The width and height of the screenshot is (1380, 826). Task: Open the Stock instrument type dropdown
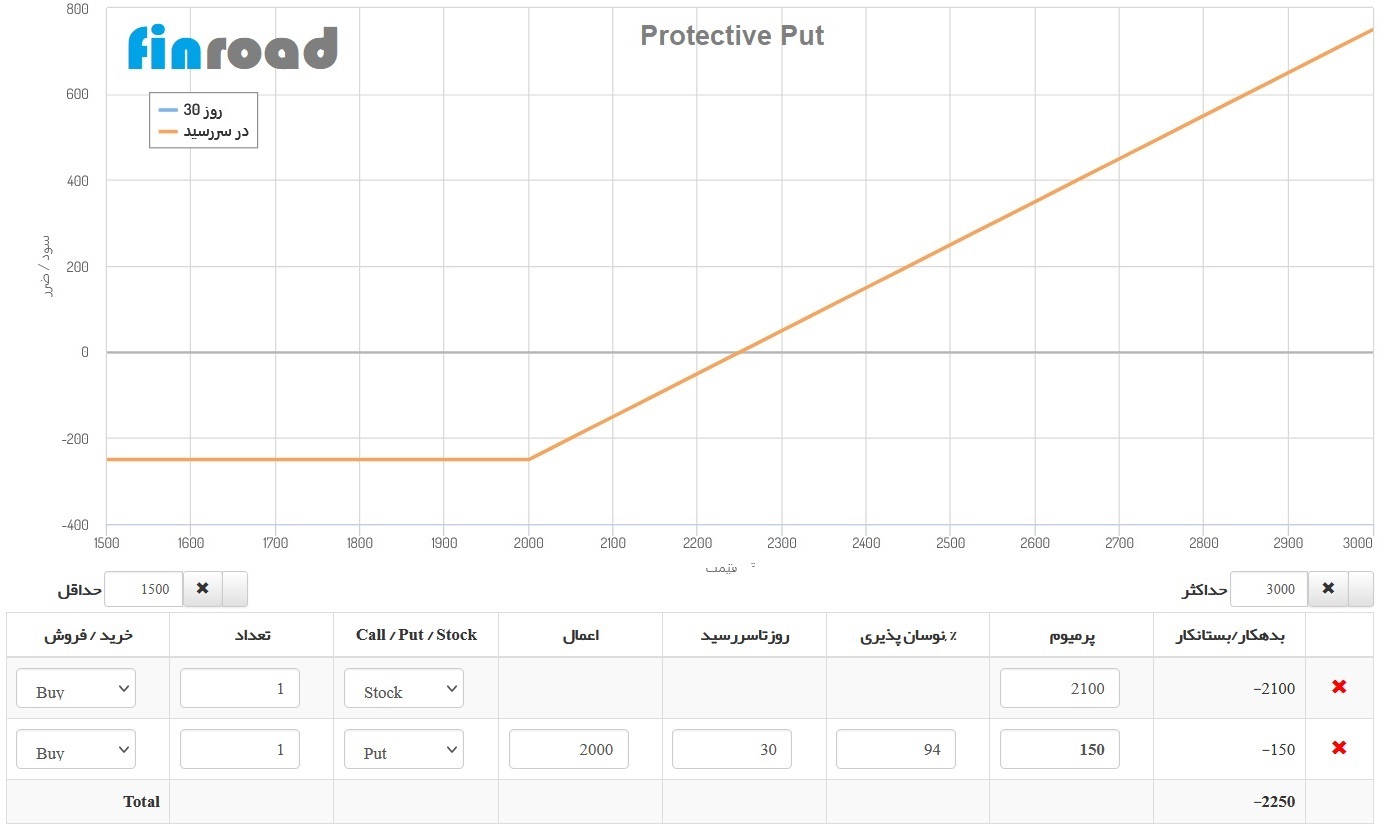pos(404,689)
